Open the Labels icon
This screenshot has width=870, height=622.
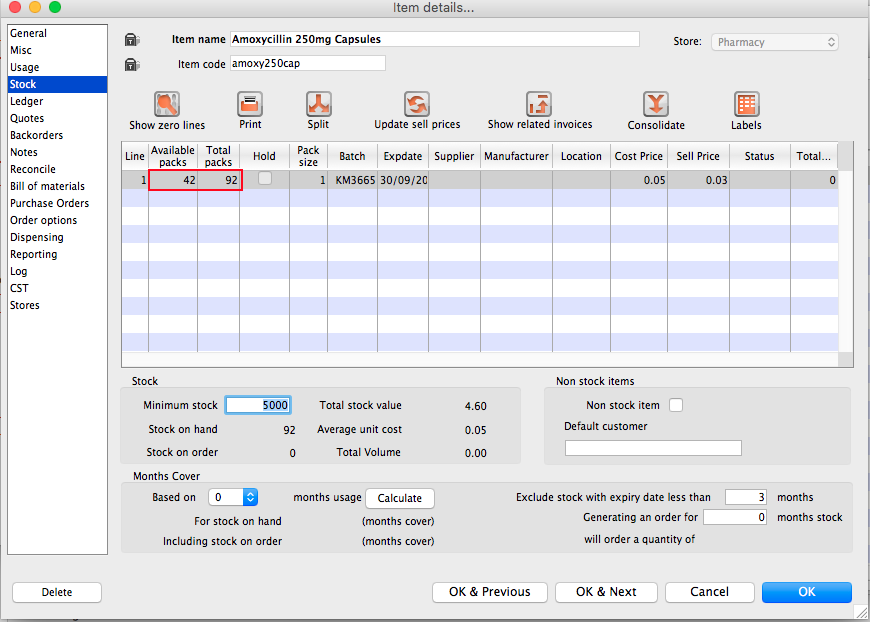tap(746, 104)
